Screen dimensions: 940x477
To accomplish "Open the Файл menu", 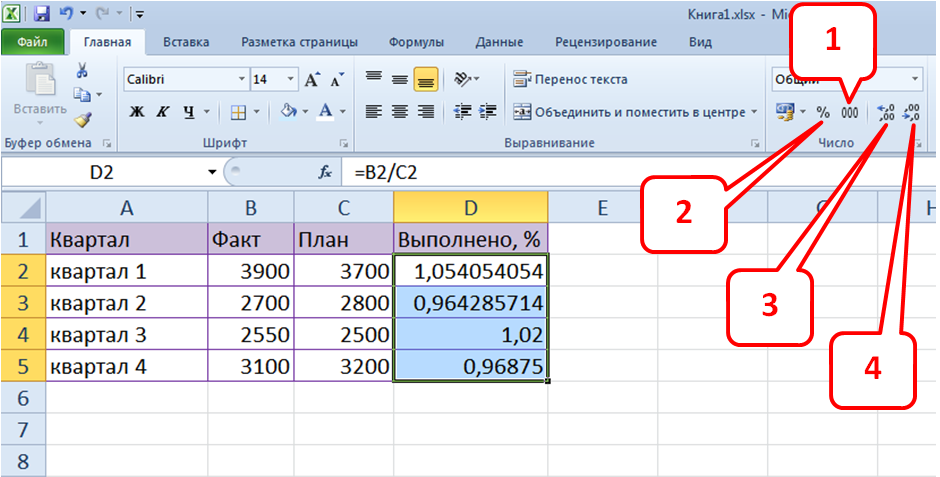I will click(32, 42).
